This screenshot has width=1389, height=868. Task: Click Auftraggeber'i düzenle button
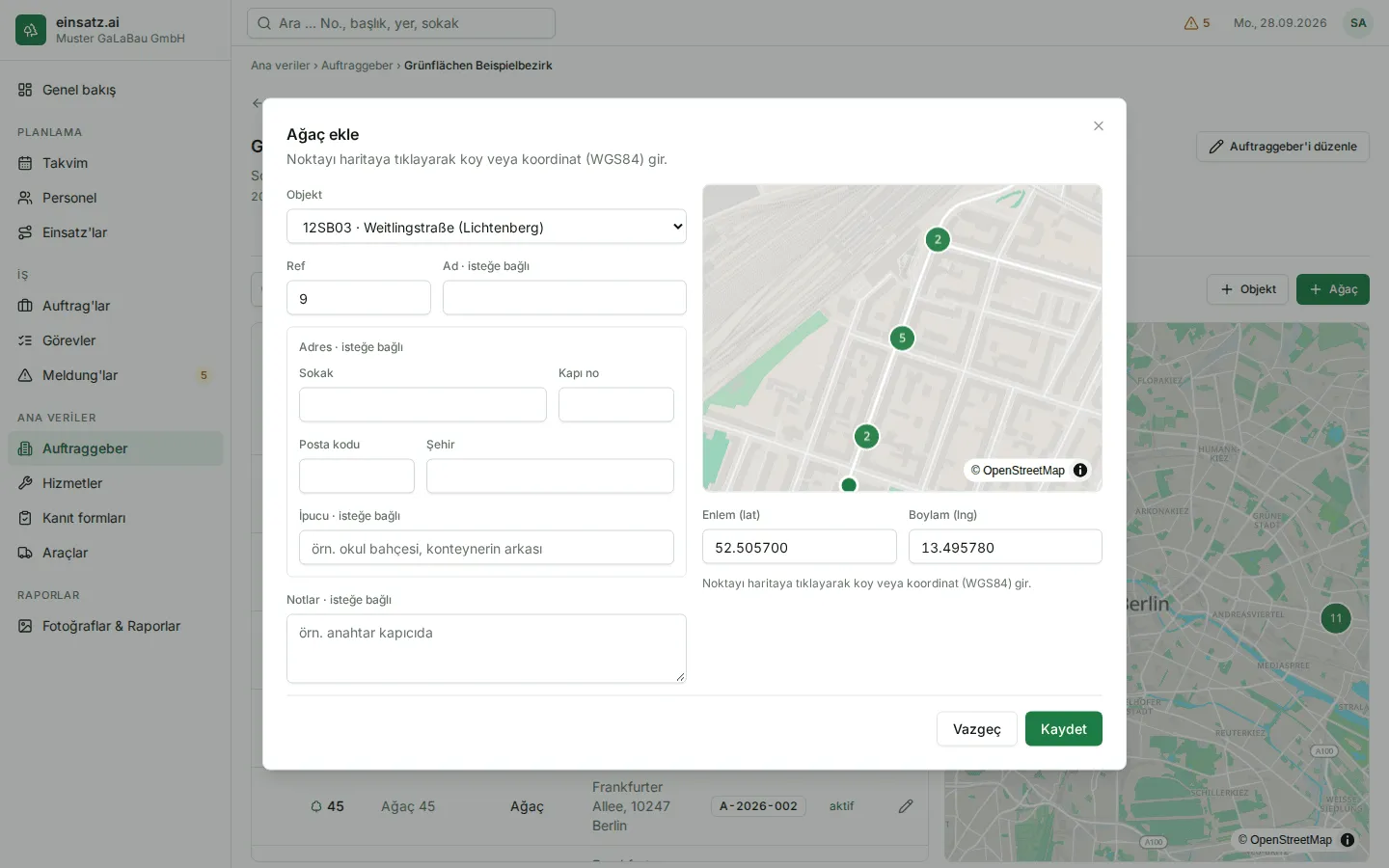coord(1283,147)
